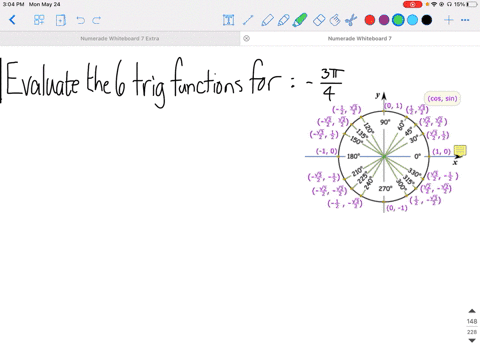This screenshot has height=360, width=480.
Task: Go to next page with down arrow
Action: 472,341
